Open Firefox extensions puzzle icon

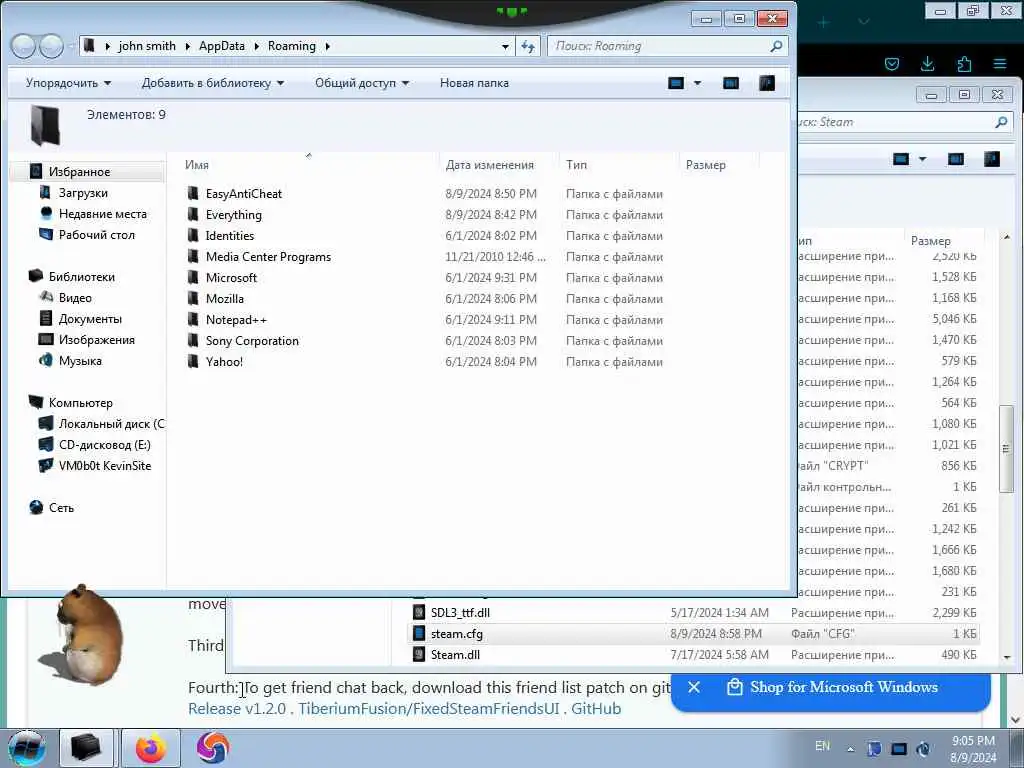click(964, 63)
